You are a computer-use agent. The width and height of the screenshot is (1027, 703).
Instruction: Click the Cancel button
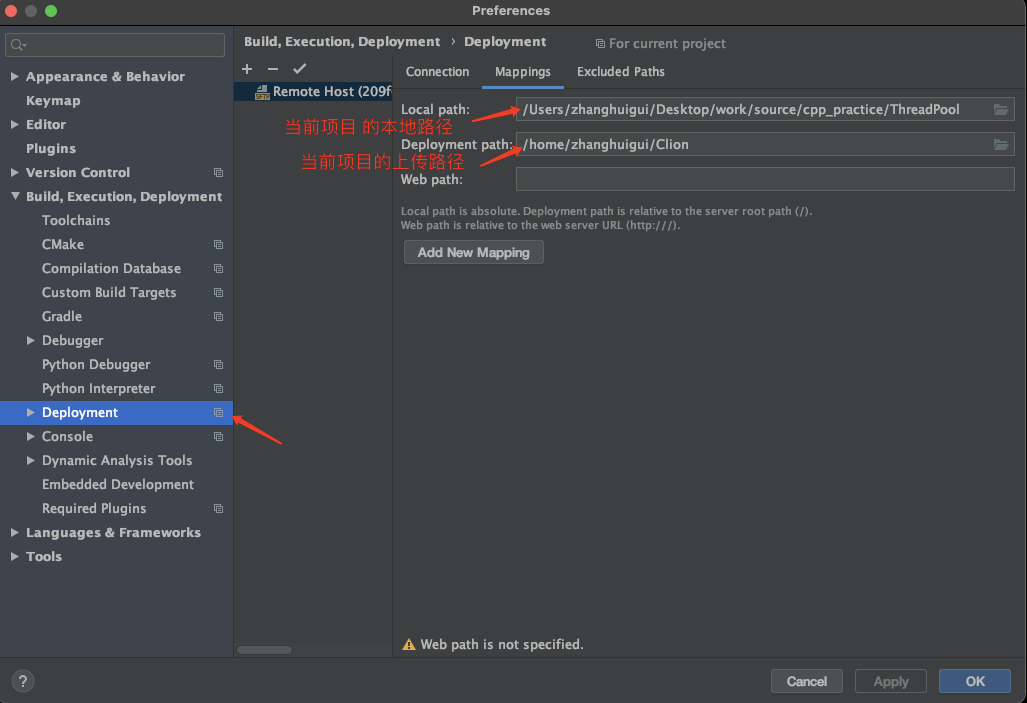click(806, 681)
